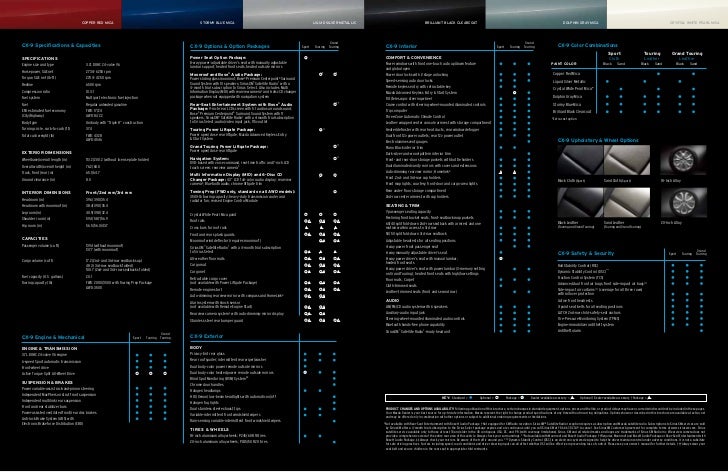Click the CX-9 Safety & Security heading
Screen dimensions: 728x472
(x=585, y=253)
